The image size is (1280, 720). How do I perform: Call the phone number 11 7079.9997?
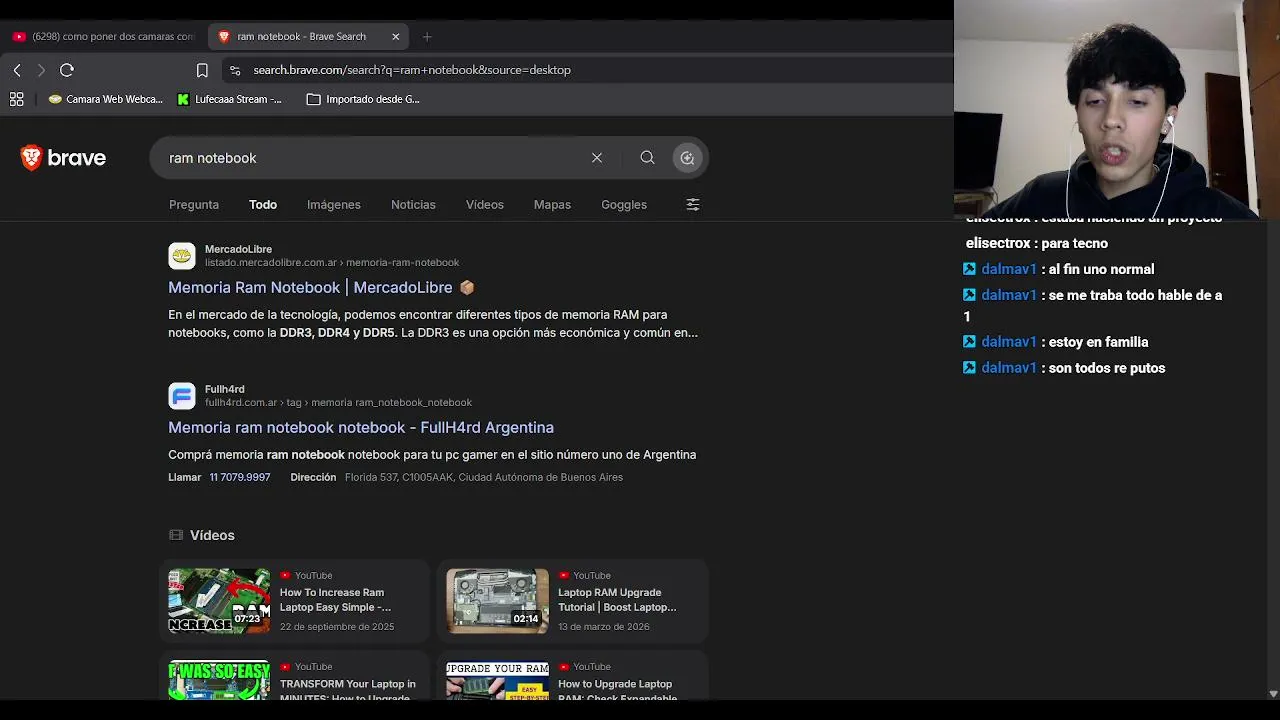[240, 478]
